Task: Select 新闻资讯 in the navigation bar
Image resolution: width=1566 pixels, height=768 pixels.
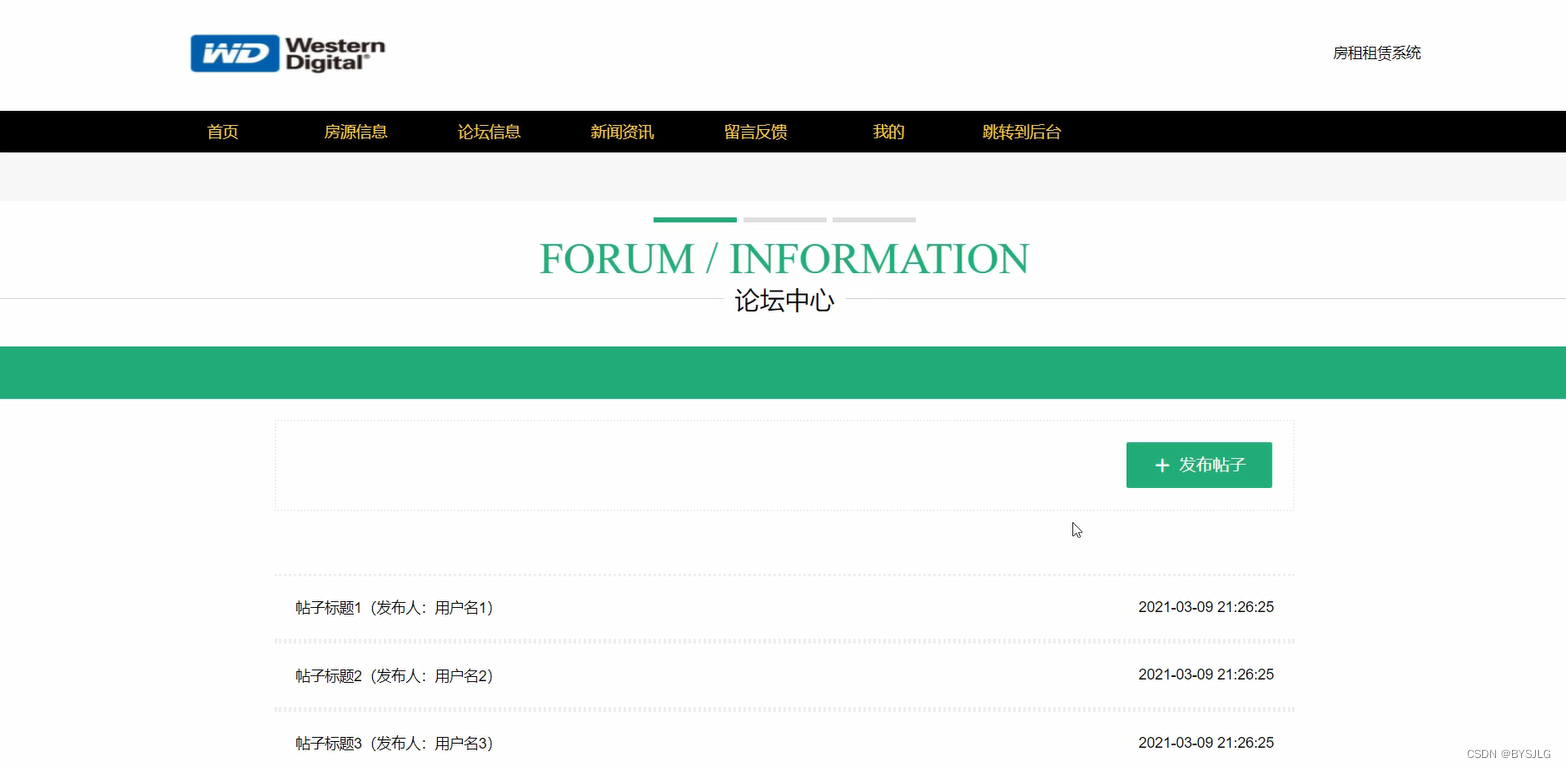Action: pyautogui.click(x=622, y=132)
